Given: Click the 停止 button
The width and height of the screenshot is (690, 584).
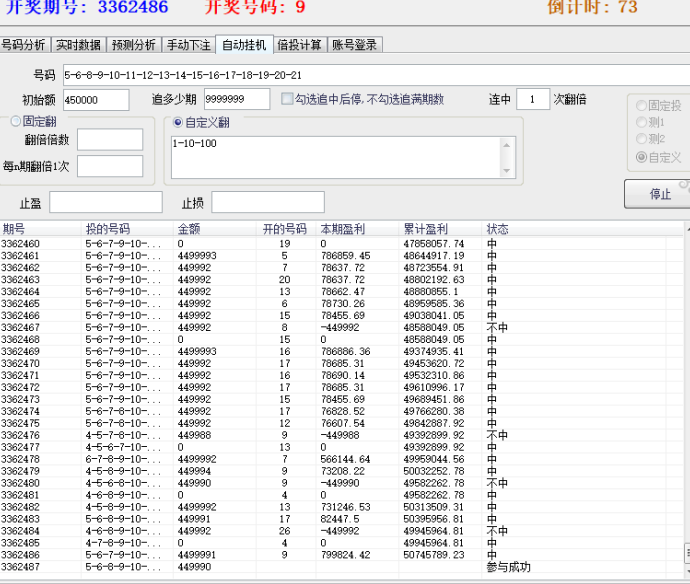Looking at the screenshot, I should click(x=658, y=194).
